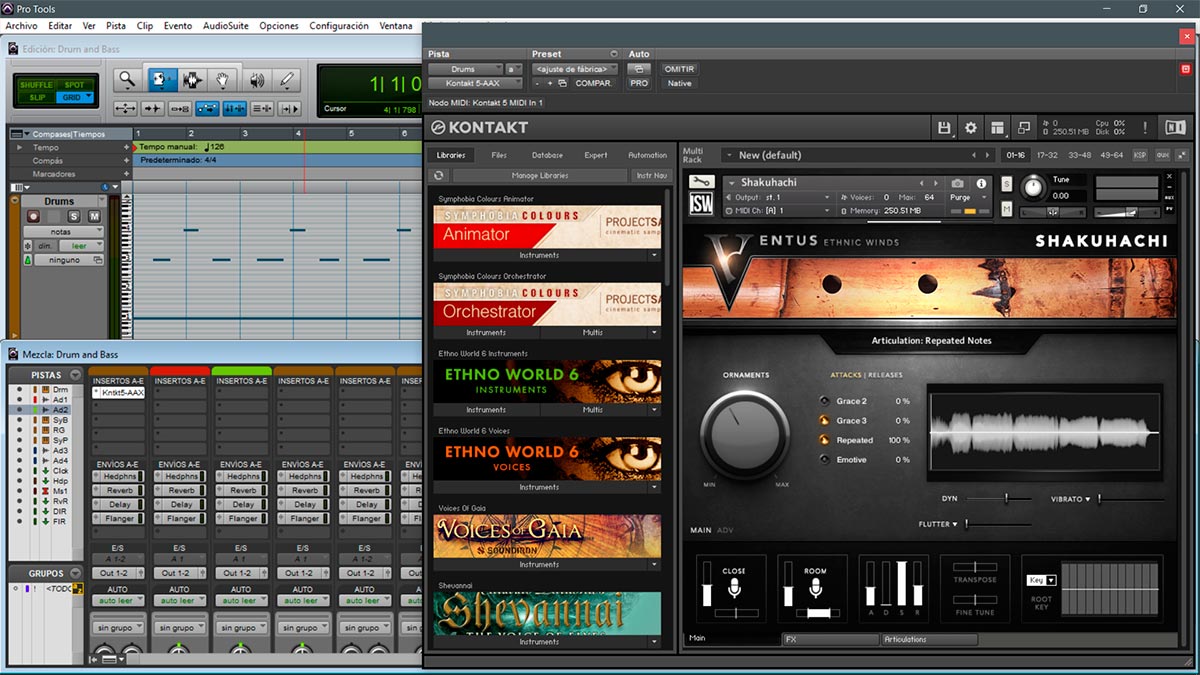Screen dimensions: 1200x675
Task: Open Kontakt save/load disk menu
Action: click(x=944, y=127)
